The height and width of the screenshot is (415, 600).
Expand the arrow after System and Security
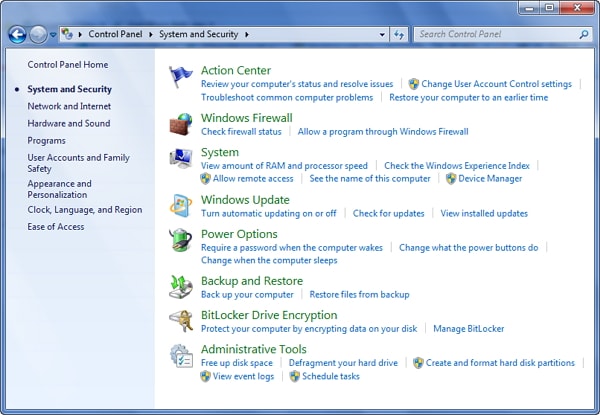(246, 34)
